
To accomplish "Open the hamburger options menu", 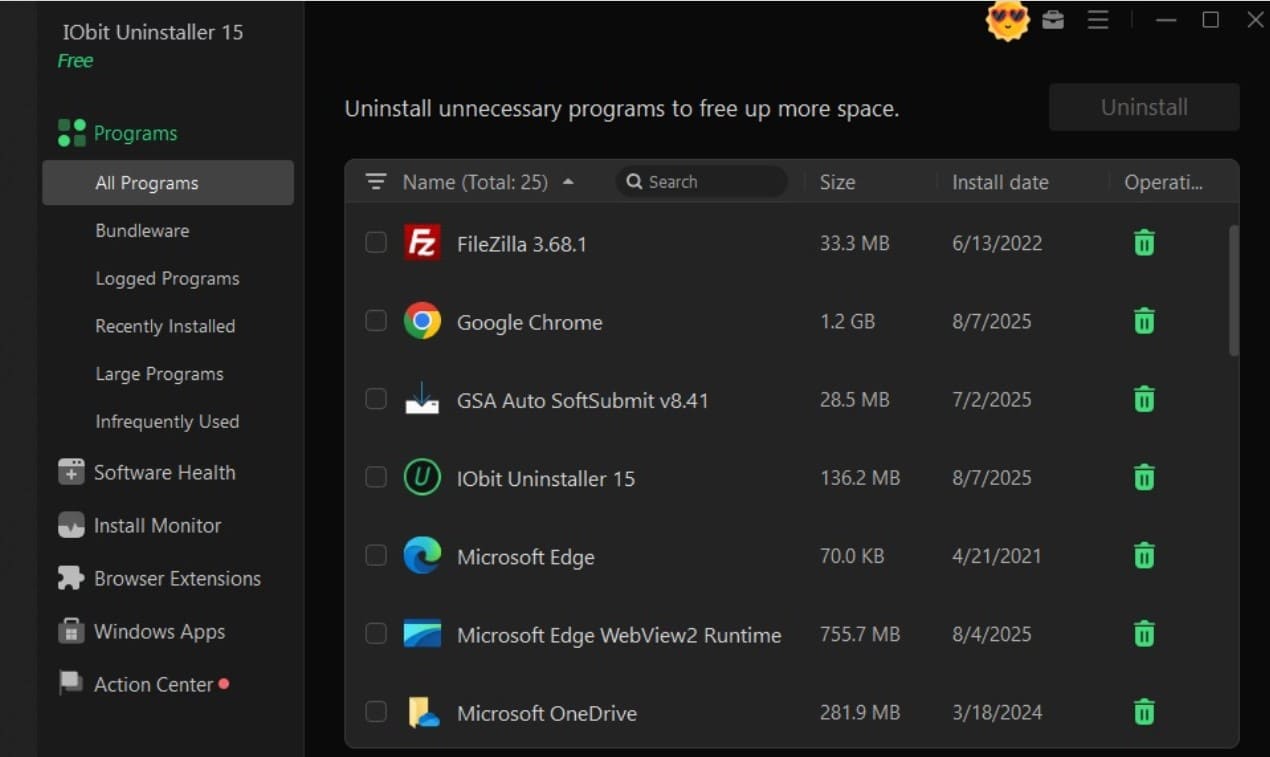I will [1098, 20].
